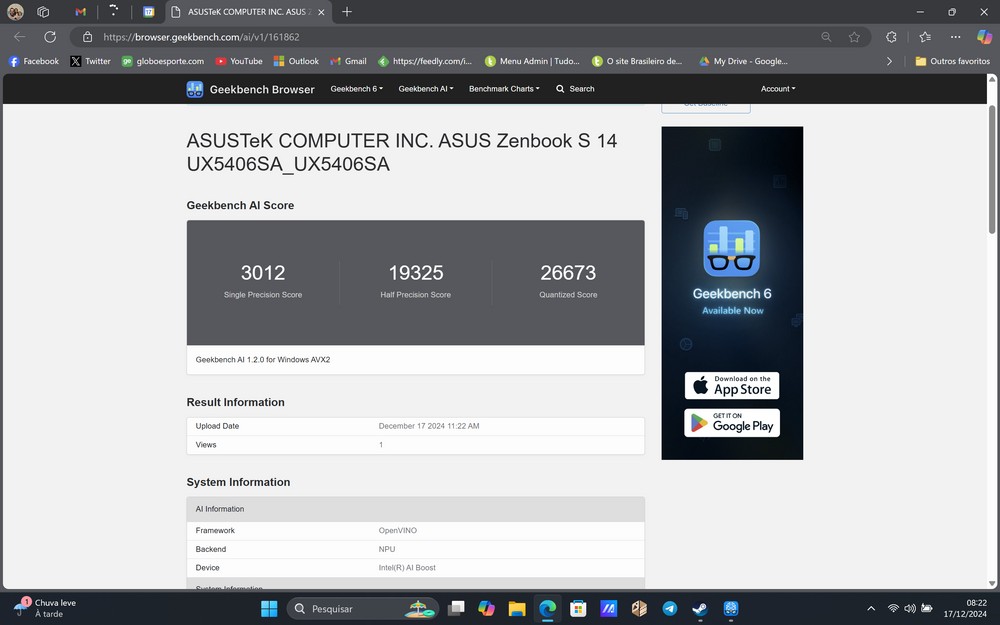The height and width of the screenshot is (625, 1000).
Task: Open Microsoft Edge from the taskbar
Action: click(x=548, y=608)
